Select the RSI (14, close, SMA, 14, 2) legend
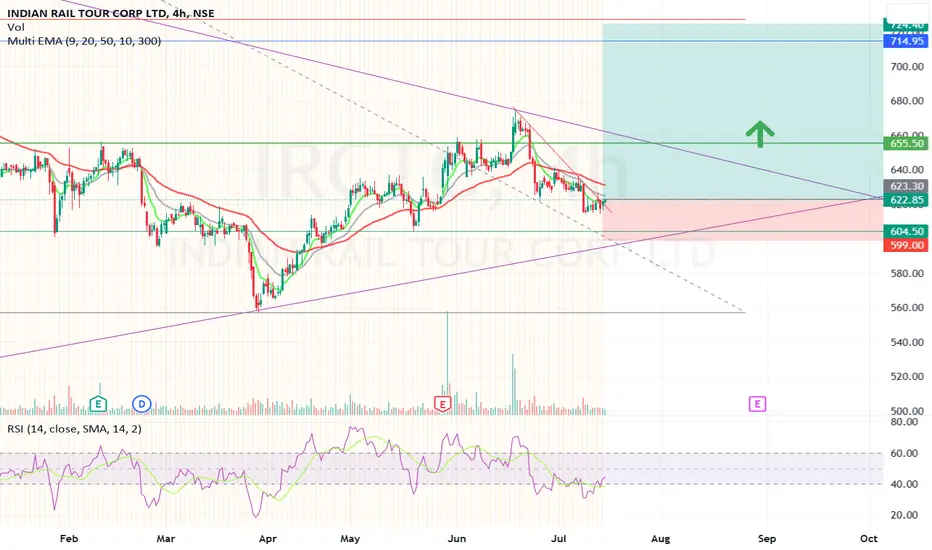This screenshot has width=932, height=550. click(74, 429)
